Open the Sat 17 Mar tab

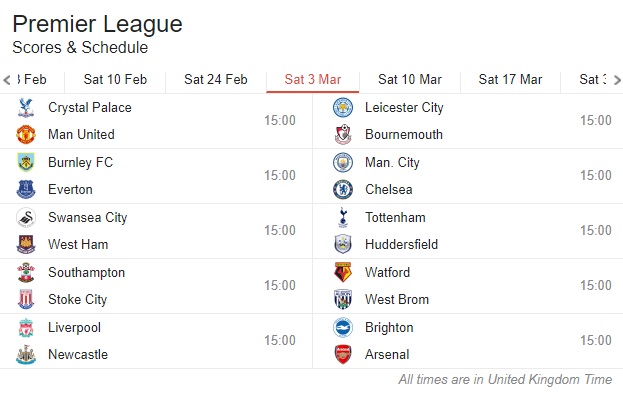pos(510,79)
